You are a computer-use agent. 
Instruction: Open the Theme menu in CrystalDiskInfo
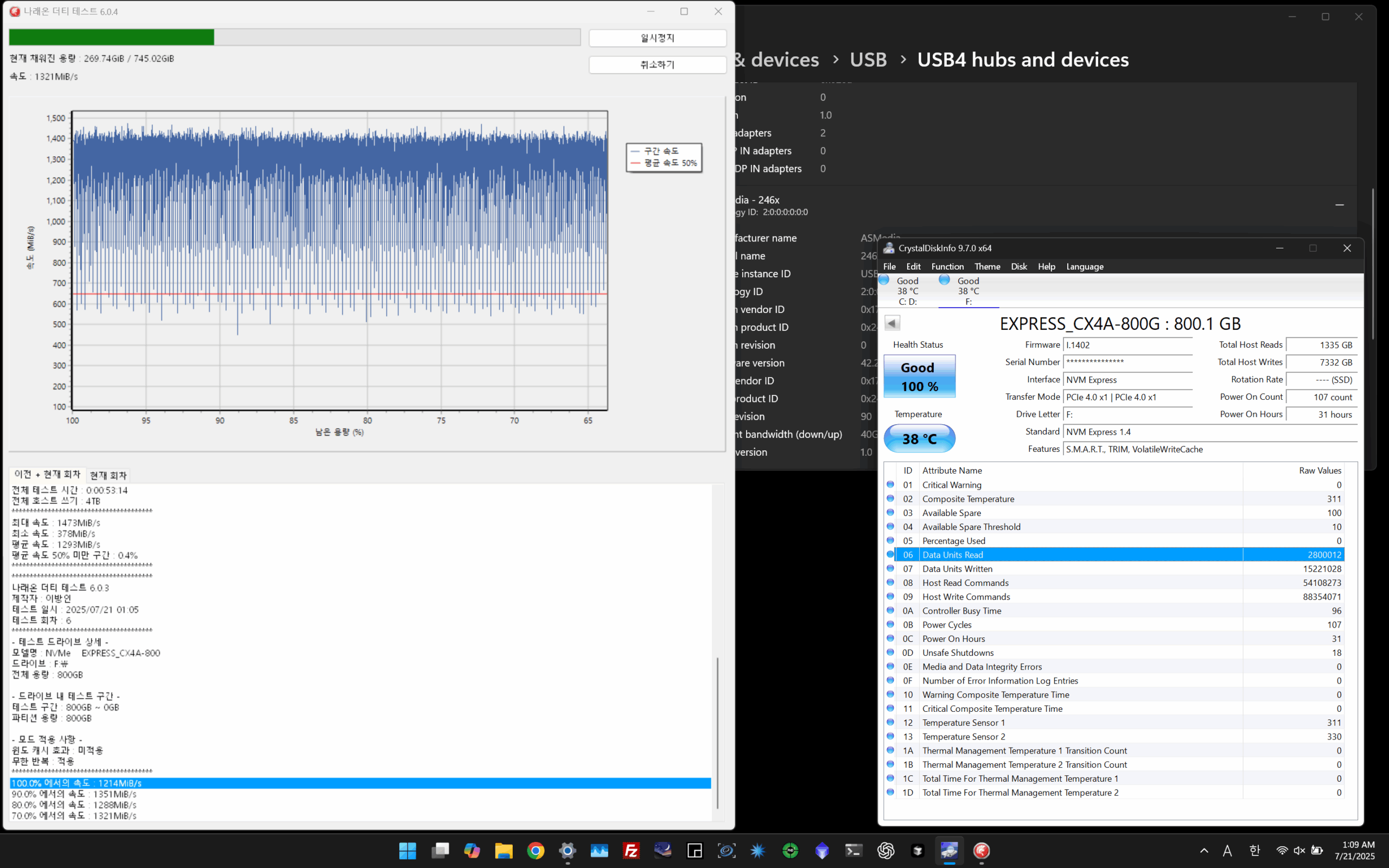point(987,266)
